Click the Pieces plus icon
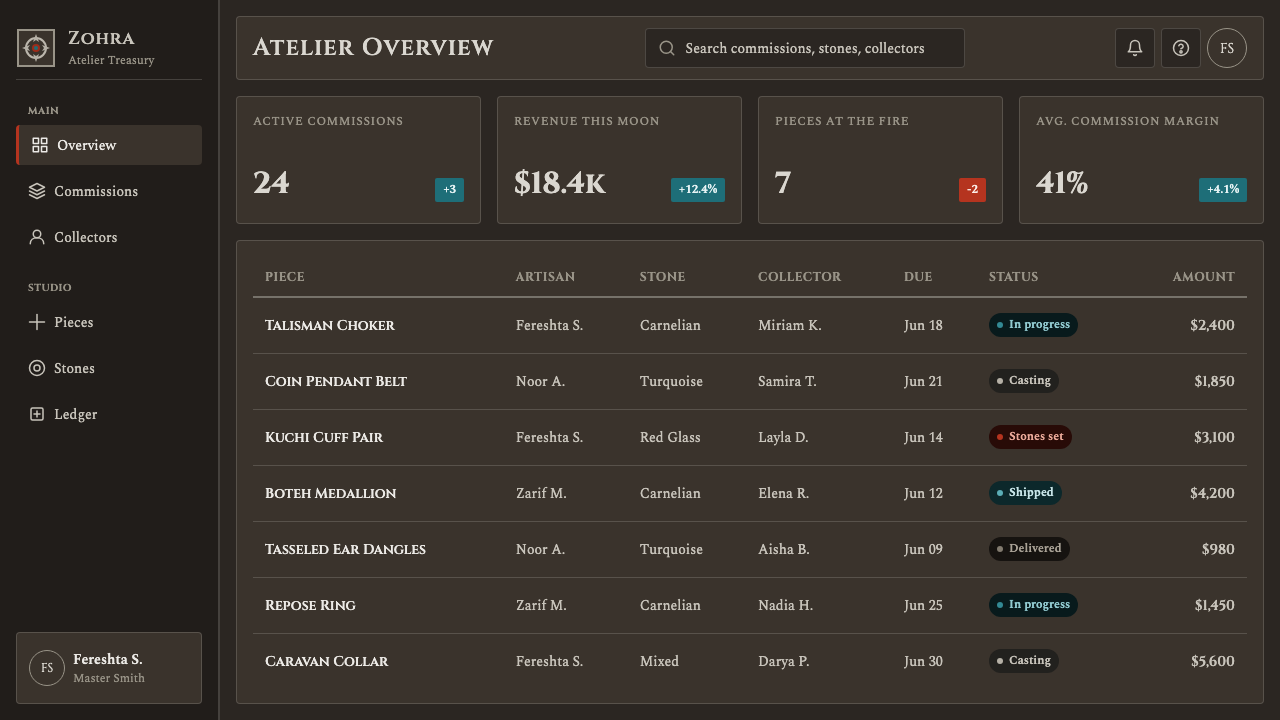The height and width of the screenshot is (720, 1280). coord(37,322)
